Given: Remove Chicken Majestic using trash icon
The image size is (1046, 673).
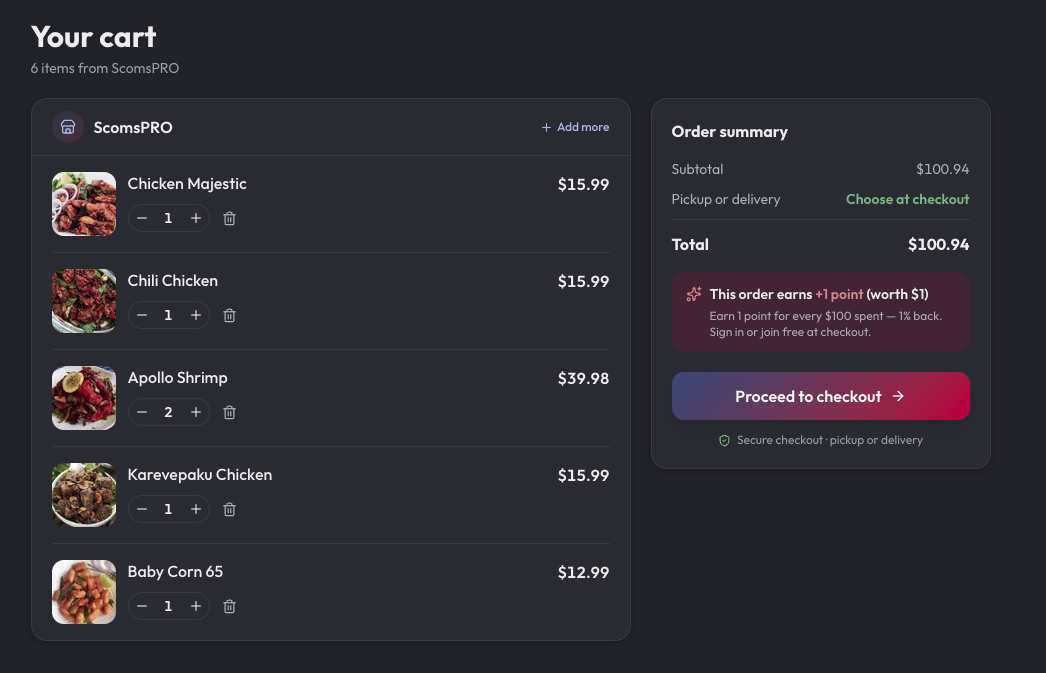Looking at the screenshot, I should pos(229,218).
